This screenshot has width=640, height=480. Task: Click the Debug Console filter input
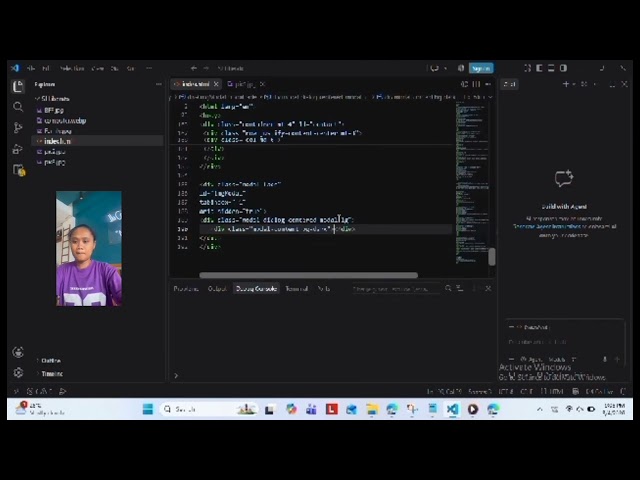(395, 289)
